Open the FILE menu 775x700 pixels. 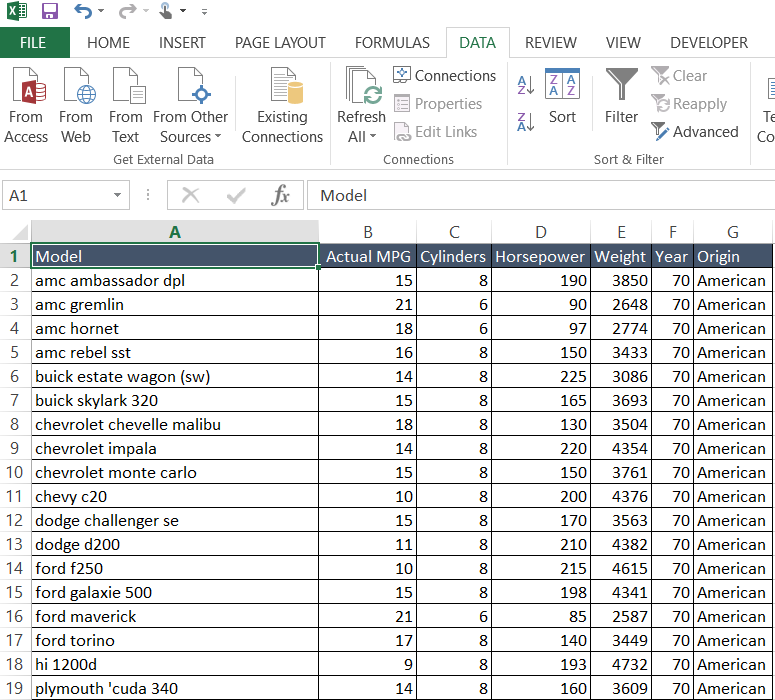33,43
